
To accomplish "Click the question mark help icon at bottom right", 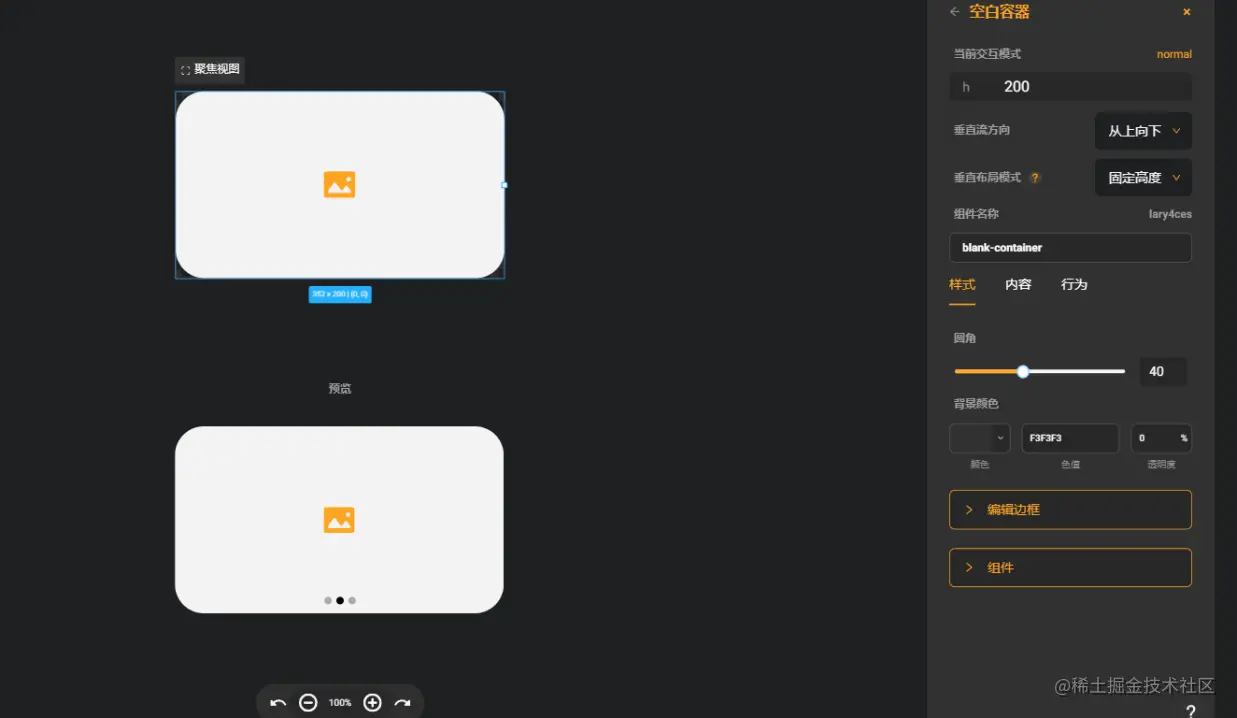I will point(1190,711).
